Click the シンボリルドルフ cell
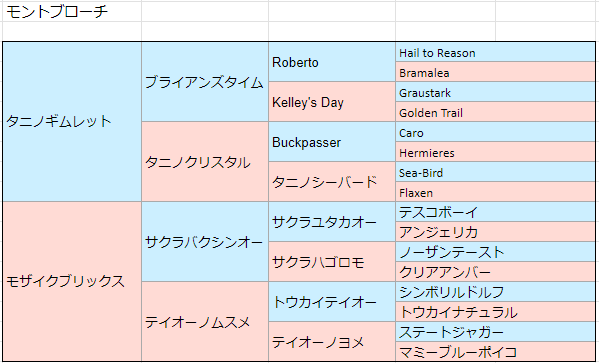599x363 pixels. [x=495, y=292]
